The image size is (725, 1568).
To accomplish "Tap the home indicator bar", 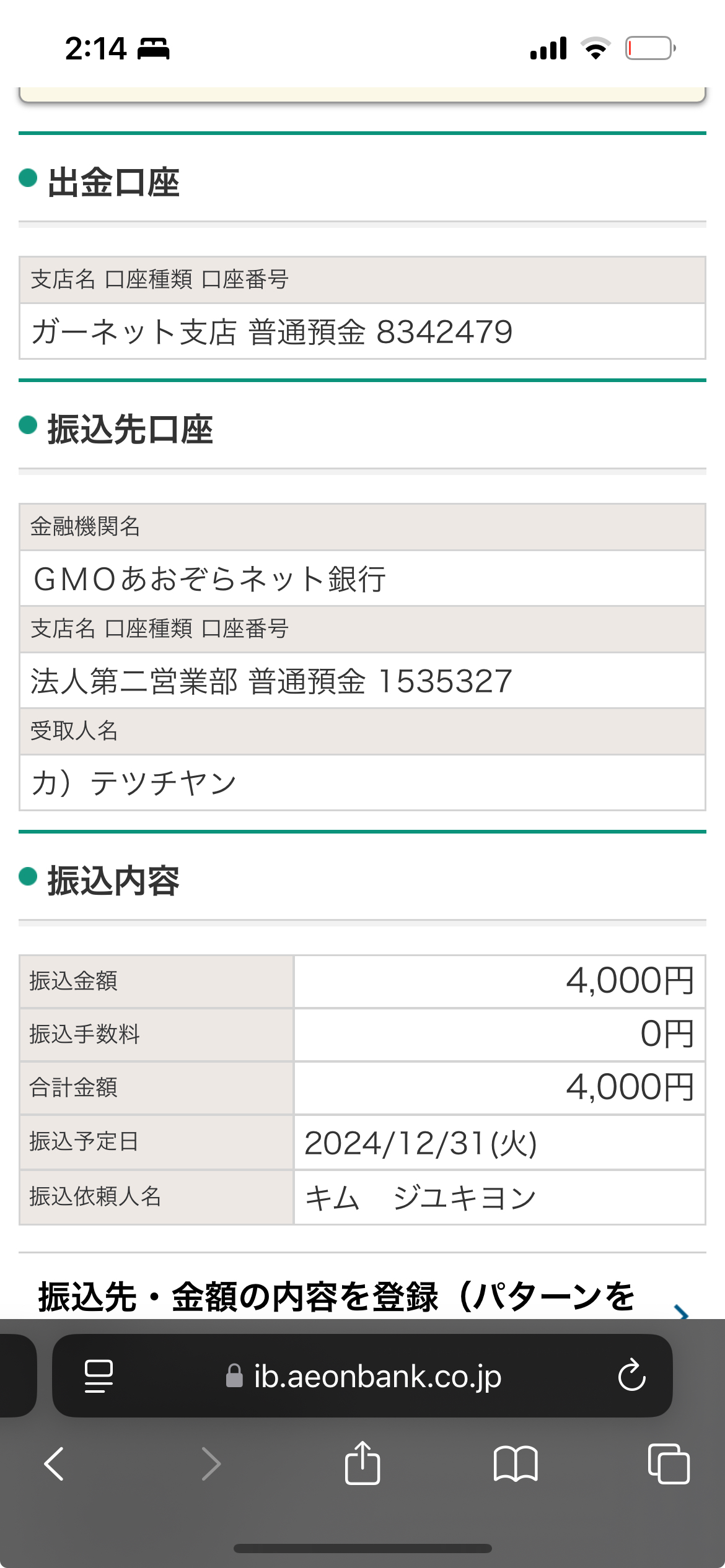I will (362, 1548).
